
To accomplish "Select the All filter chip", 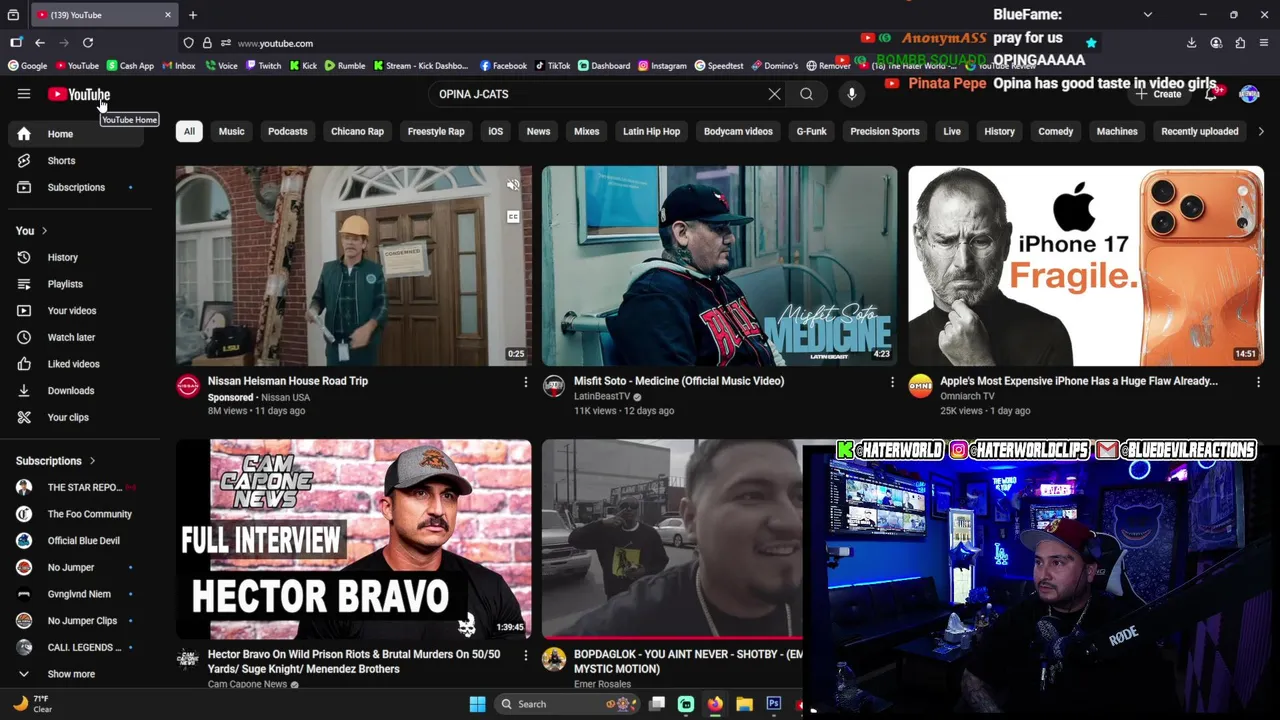I will pyautogui.click(x=189, y=131).
